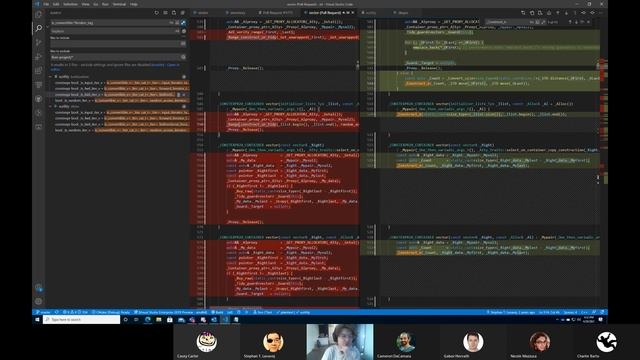Screen dimensions: 640x360
Task: Go to previous change arrow in editor toolbar
Action: pyautogui.click(x=558, y=13)
